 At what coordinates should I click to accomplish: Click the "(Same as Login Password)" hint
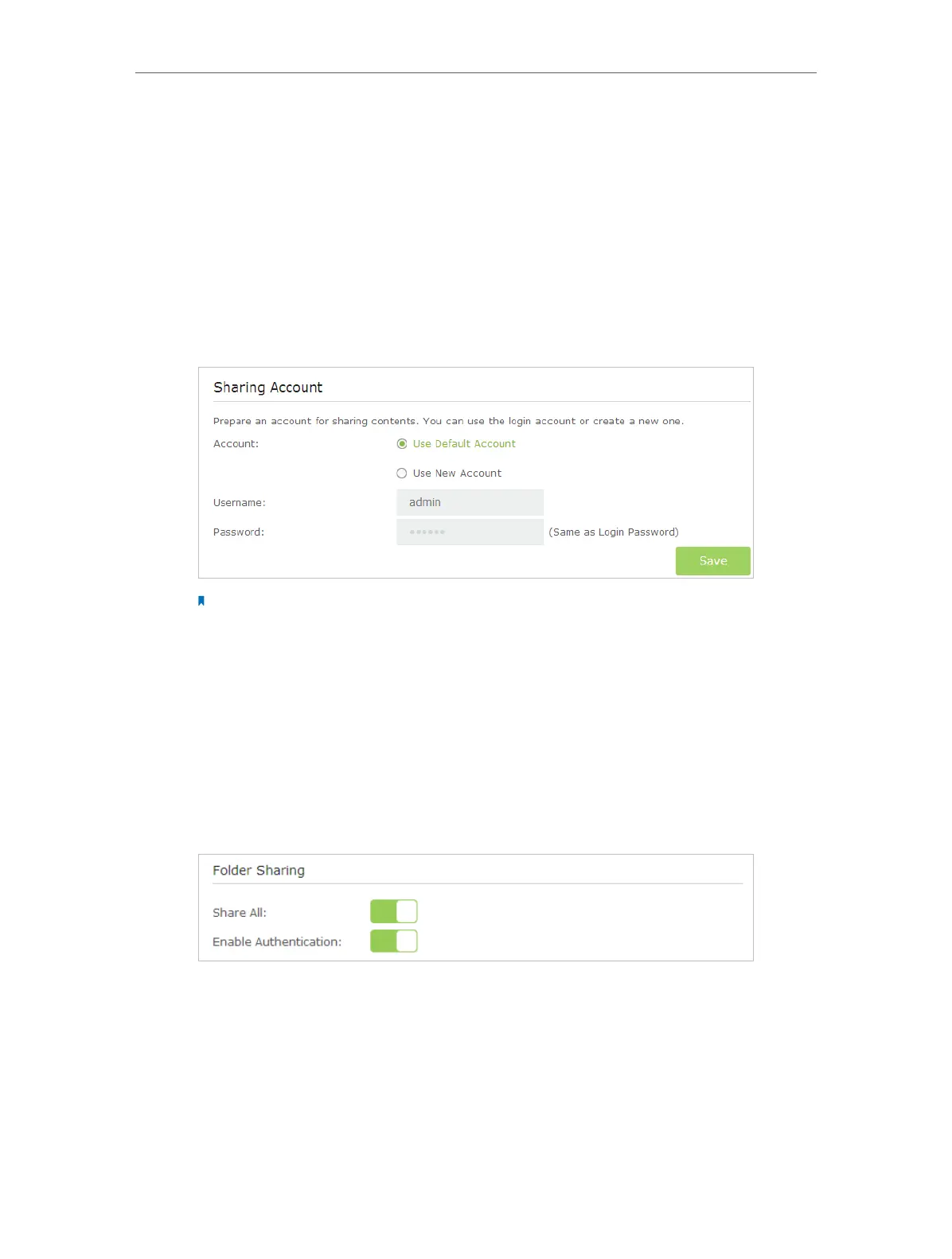[614, 532]
